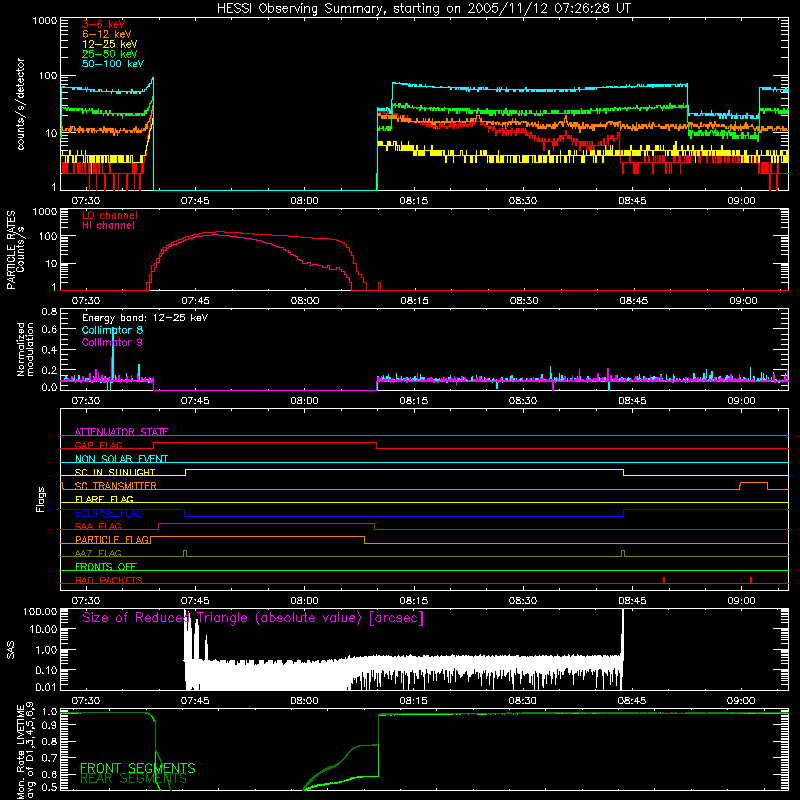The height and width of the screenshot is (800, 800).
Task: Click the AAZ FLAG label
Action: [98, 553]
